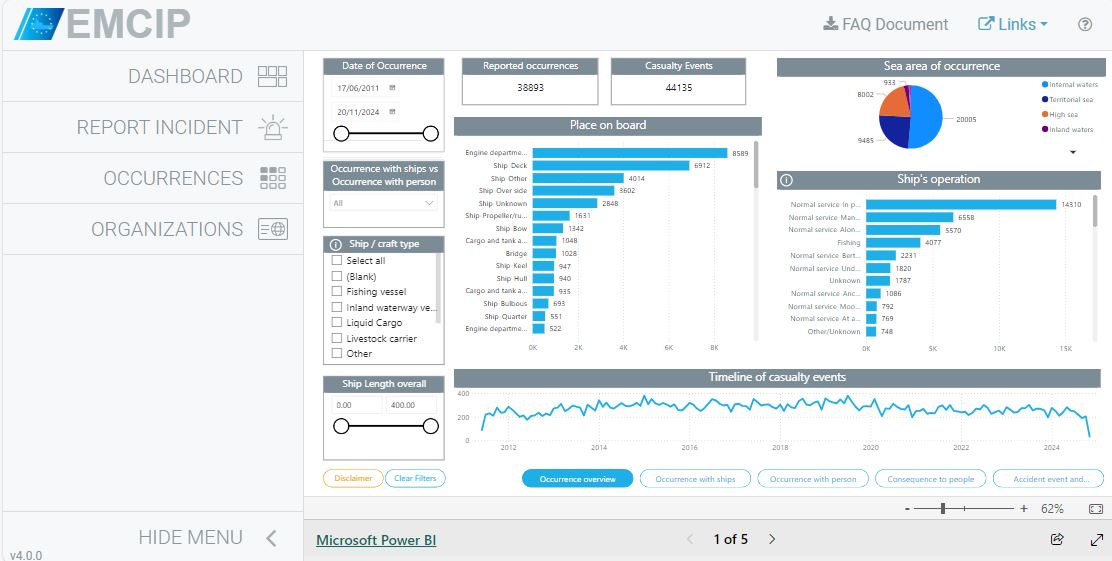Screen dimensions: 1112x561
Task: Open the Report Incident menu item
Action: click(152, 128)
